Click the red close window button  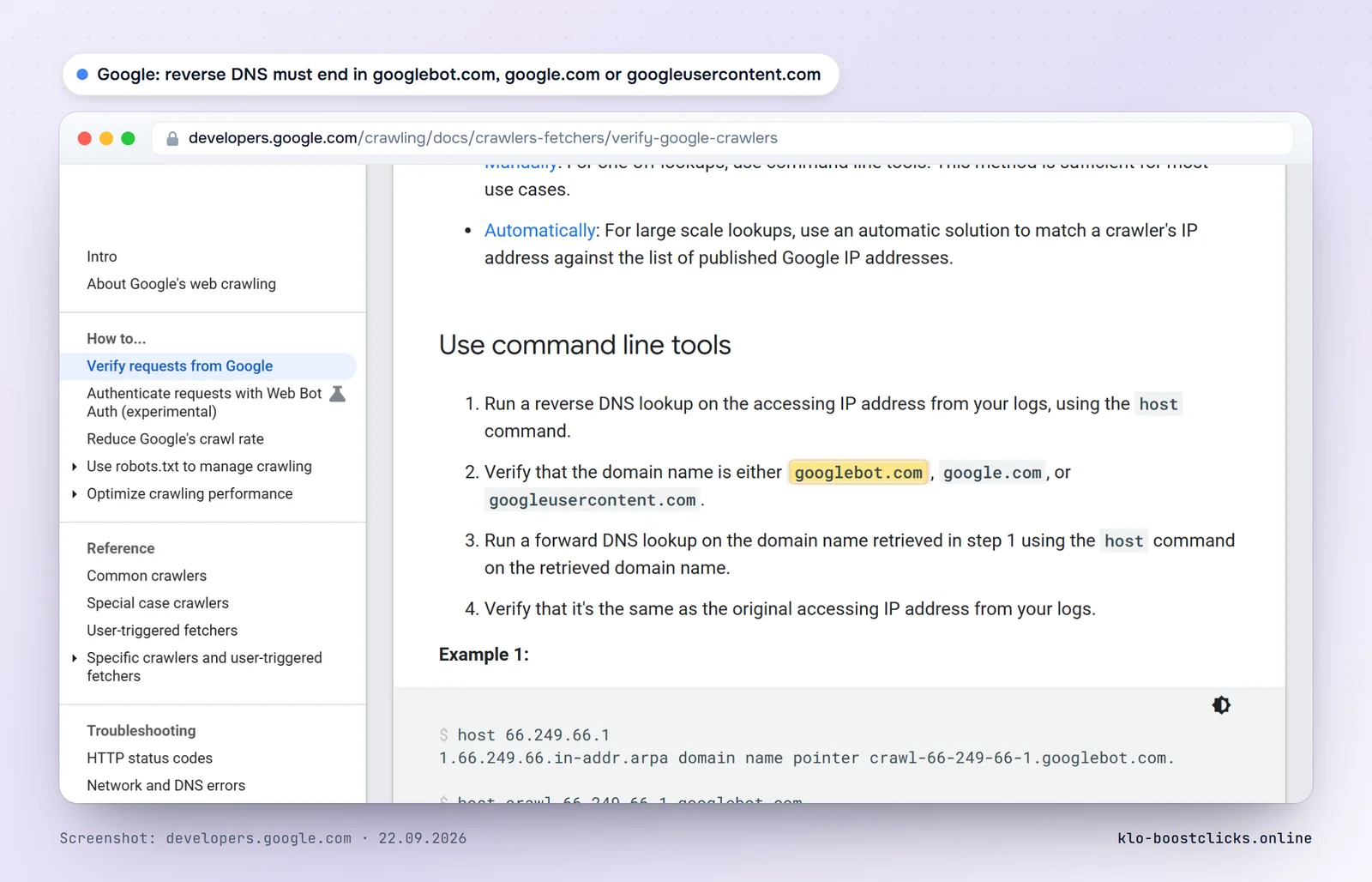(84, 138)
